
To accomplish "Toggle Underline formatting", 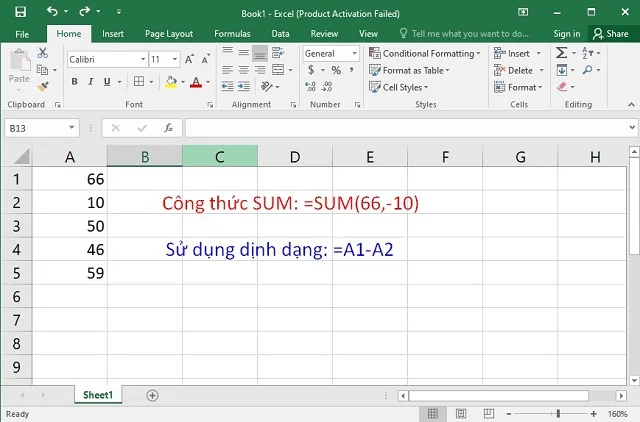I will [x=107, y=82].
